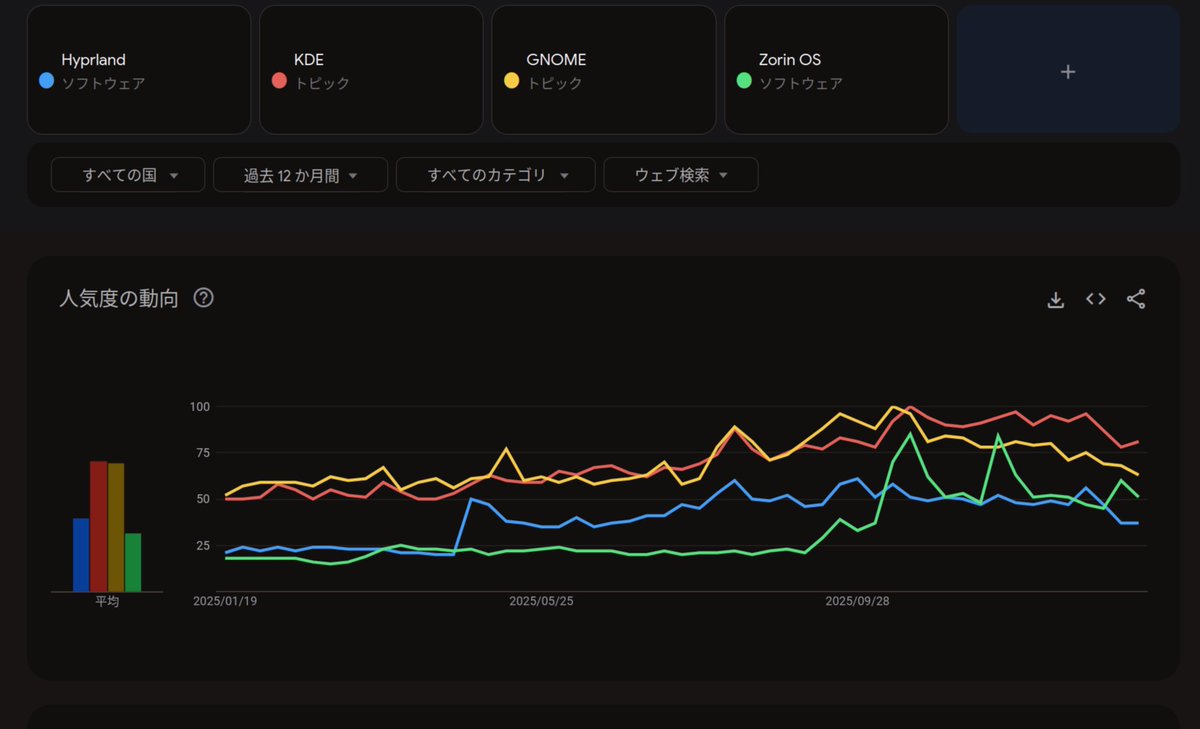Download the popularity trend chart data
1200x729 pixels.
pos(1055,299)
